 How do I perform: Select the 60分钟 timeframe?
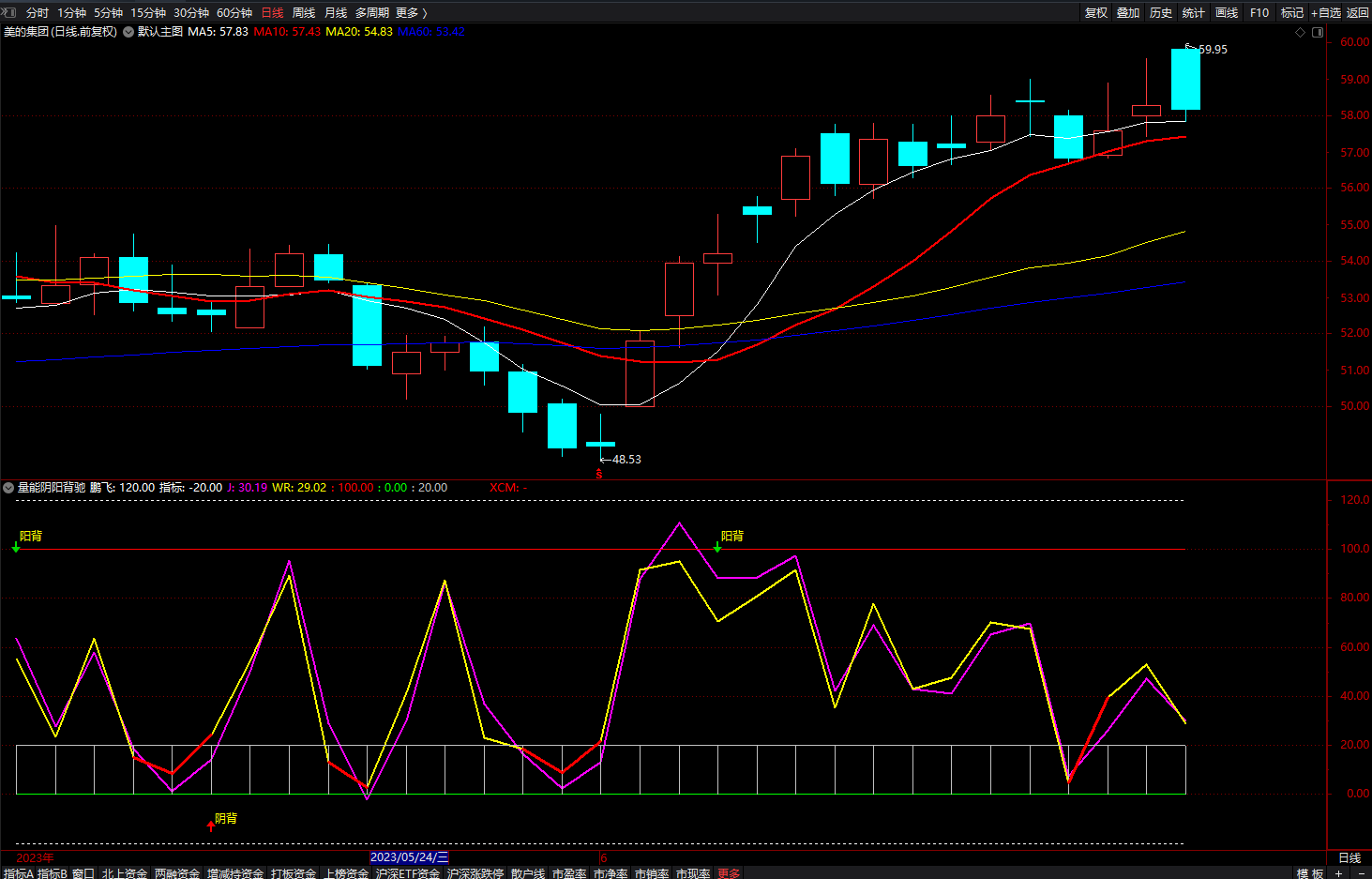click(x=234, y=12)
